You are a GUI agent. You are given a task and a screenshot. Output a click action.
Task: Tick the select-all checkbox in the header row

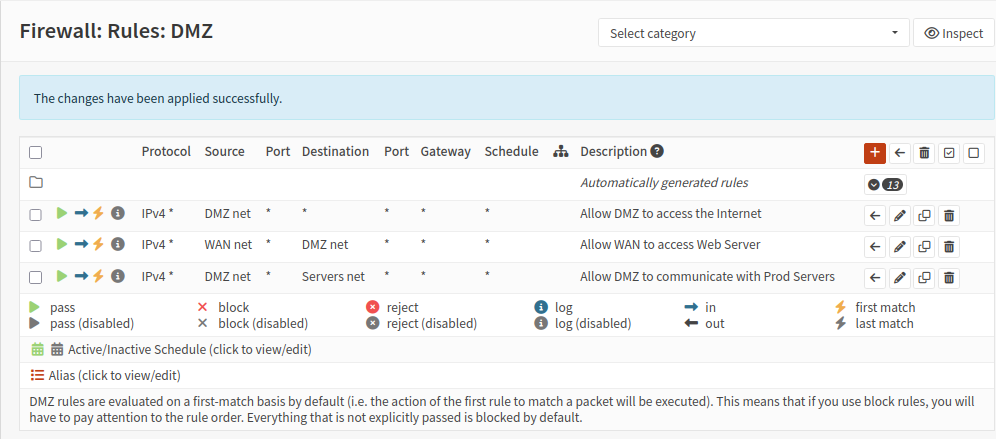click(36, 153)
